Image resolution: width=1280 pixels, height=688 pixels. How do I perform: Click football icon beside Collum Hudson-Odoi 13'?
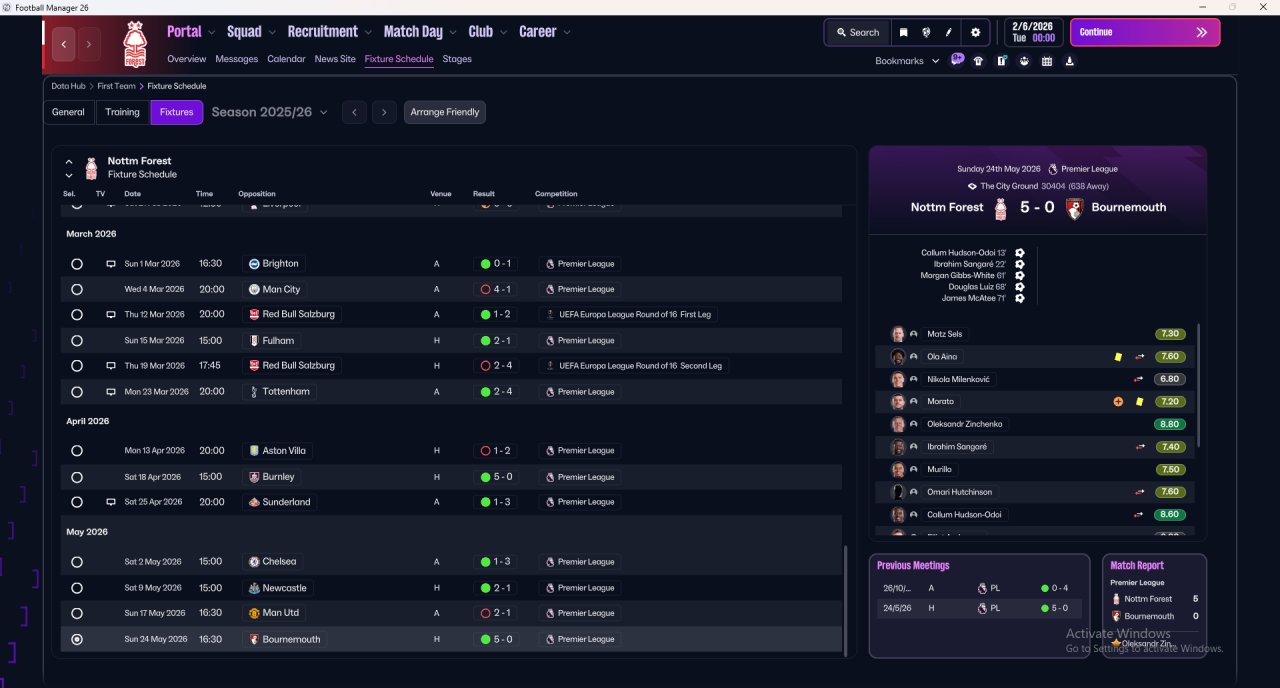1019,253
